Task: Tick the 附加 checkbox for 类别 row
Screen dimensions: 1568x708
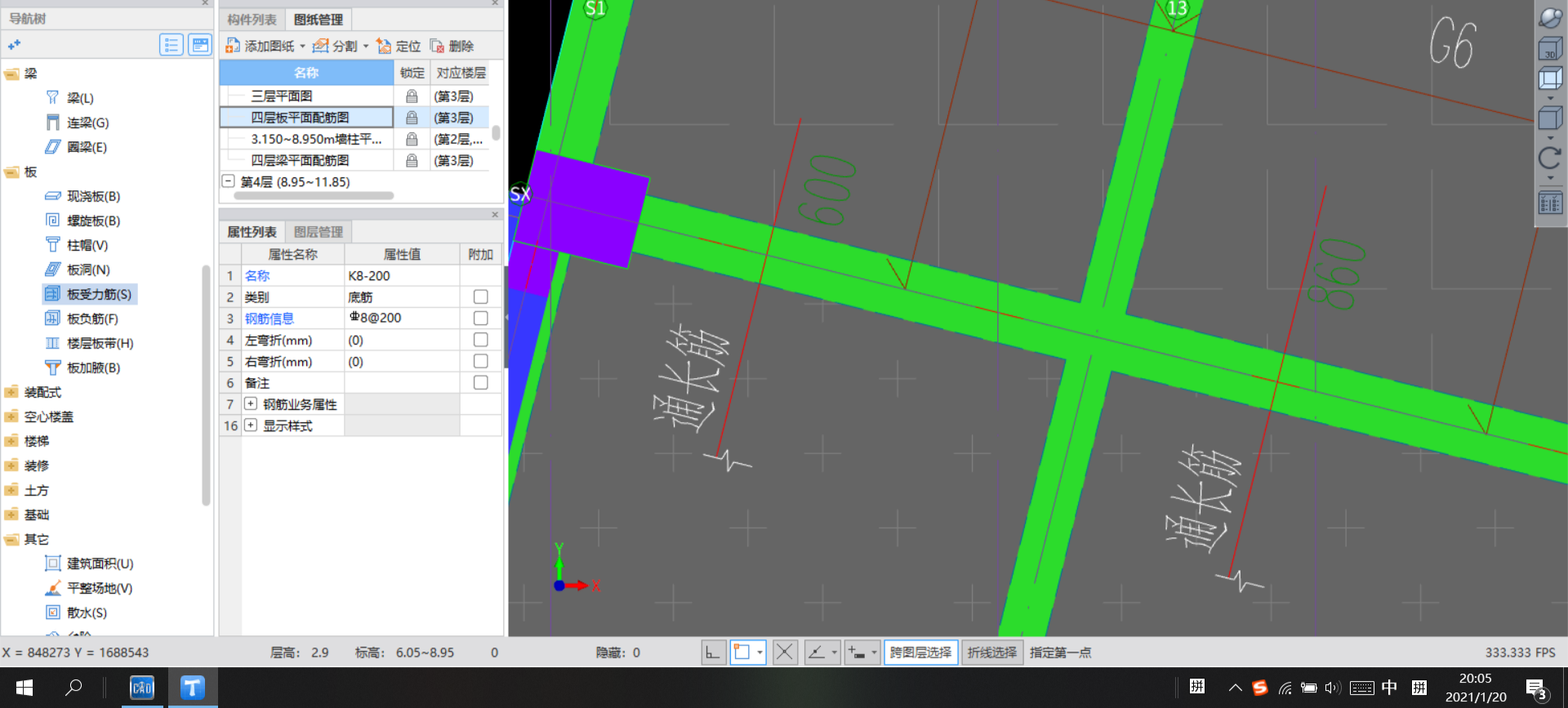Action: (481, 297)
